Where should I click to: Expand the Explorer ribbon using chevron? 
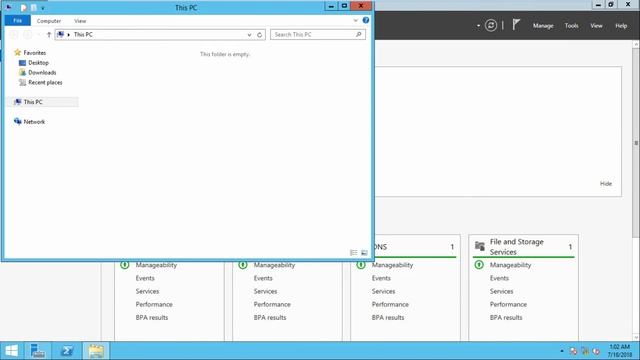click(x=356, y=20)
